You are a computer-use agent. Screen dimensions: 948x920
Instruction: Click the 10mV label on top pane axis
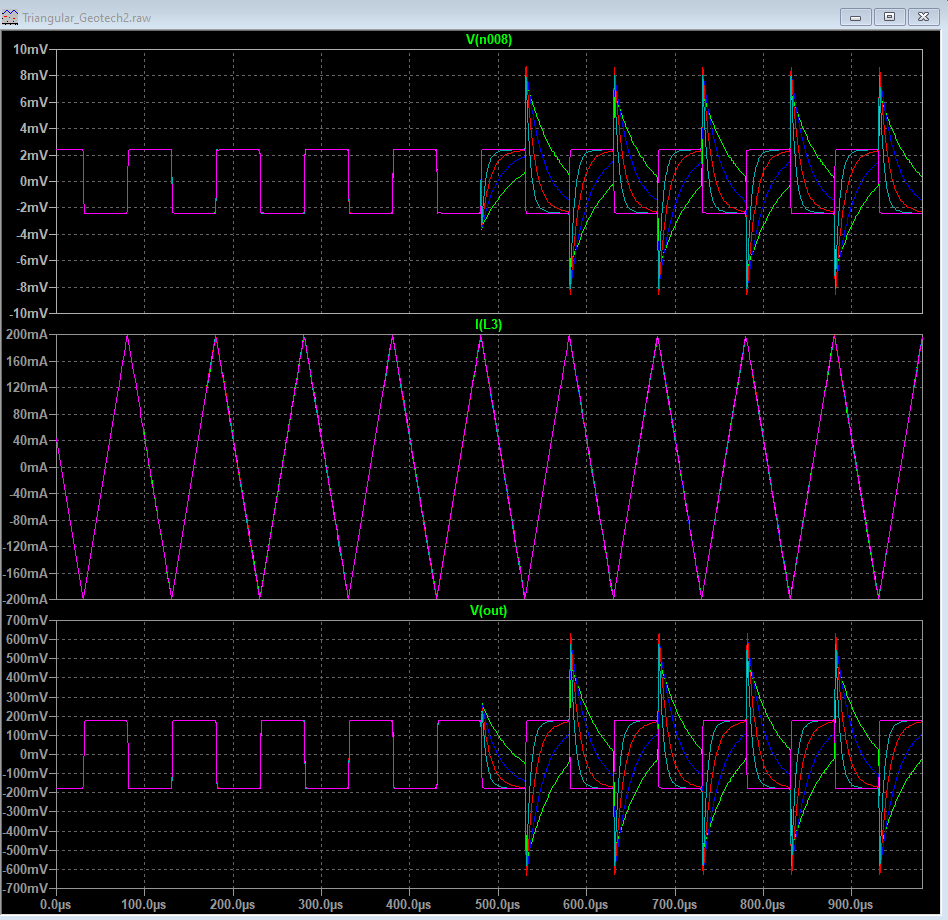30,49
